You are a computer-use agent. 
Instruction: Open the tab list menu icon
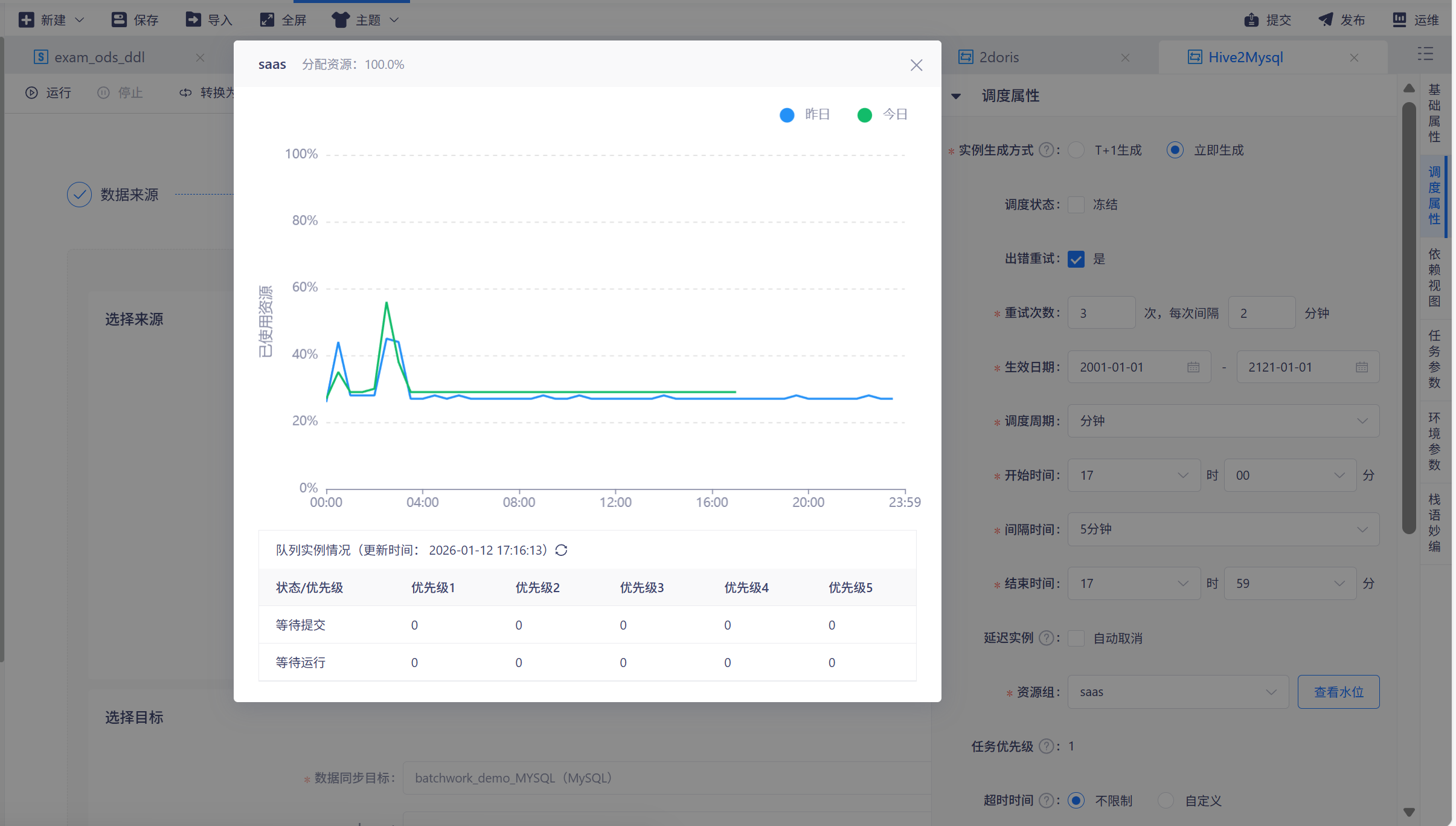(1425, 54)
